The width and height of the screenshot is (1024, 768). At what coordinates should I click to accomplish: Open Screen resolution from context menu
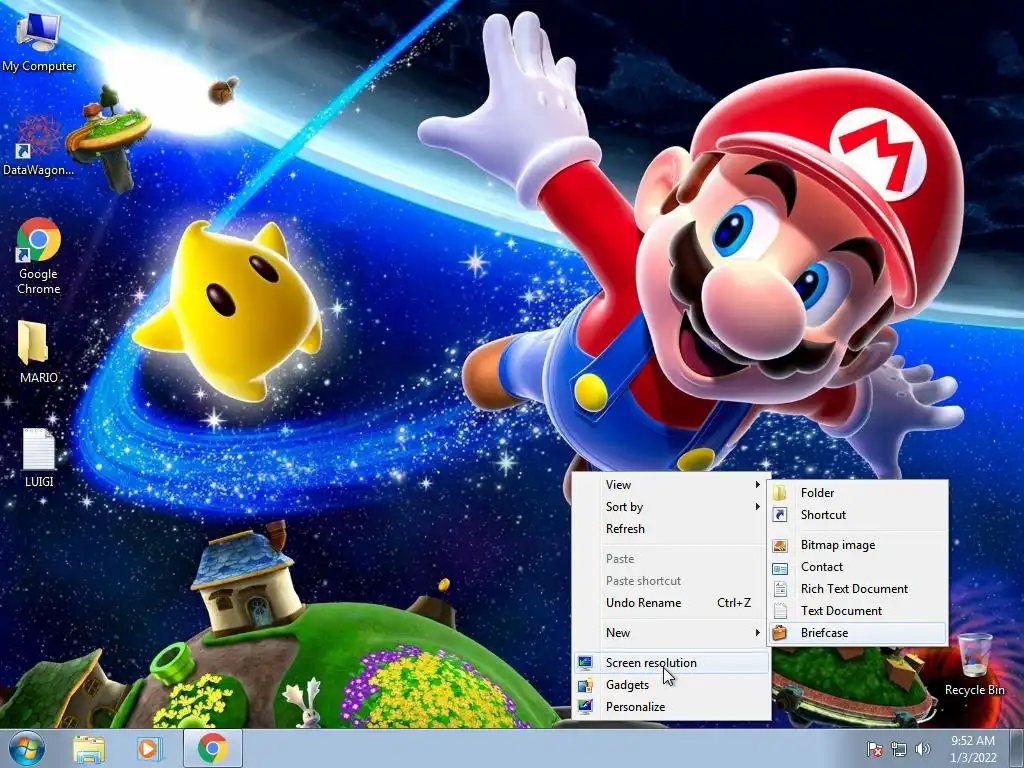coord(671,663)
